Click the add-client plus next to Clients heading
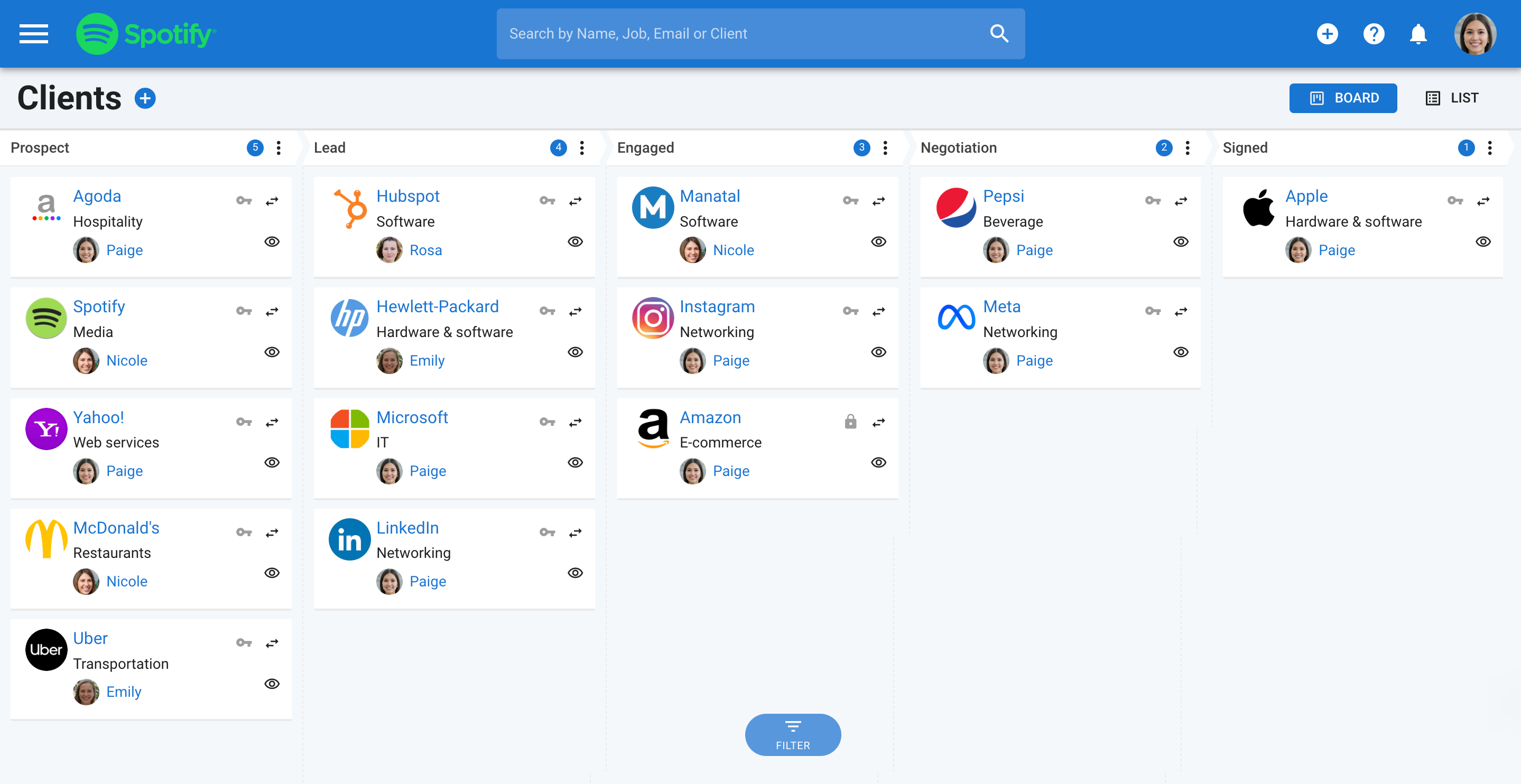The height and width of the screenshot is (784, 1521). pyautogui.click(x=145, y=98)
